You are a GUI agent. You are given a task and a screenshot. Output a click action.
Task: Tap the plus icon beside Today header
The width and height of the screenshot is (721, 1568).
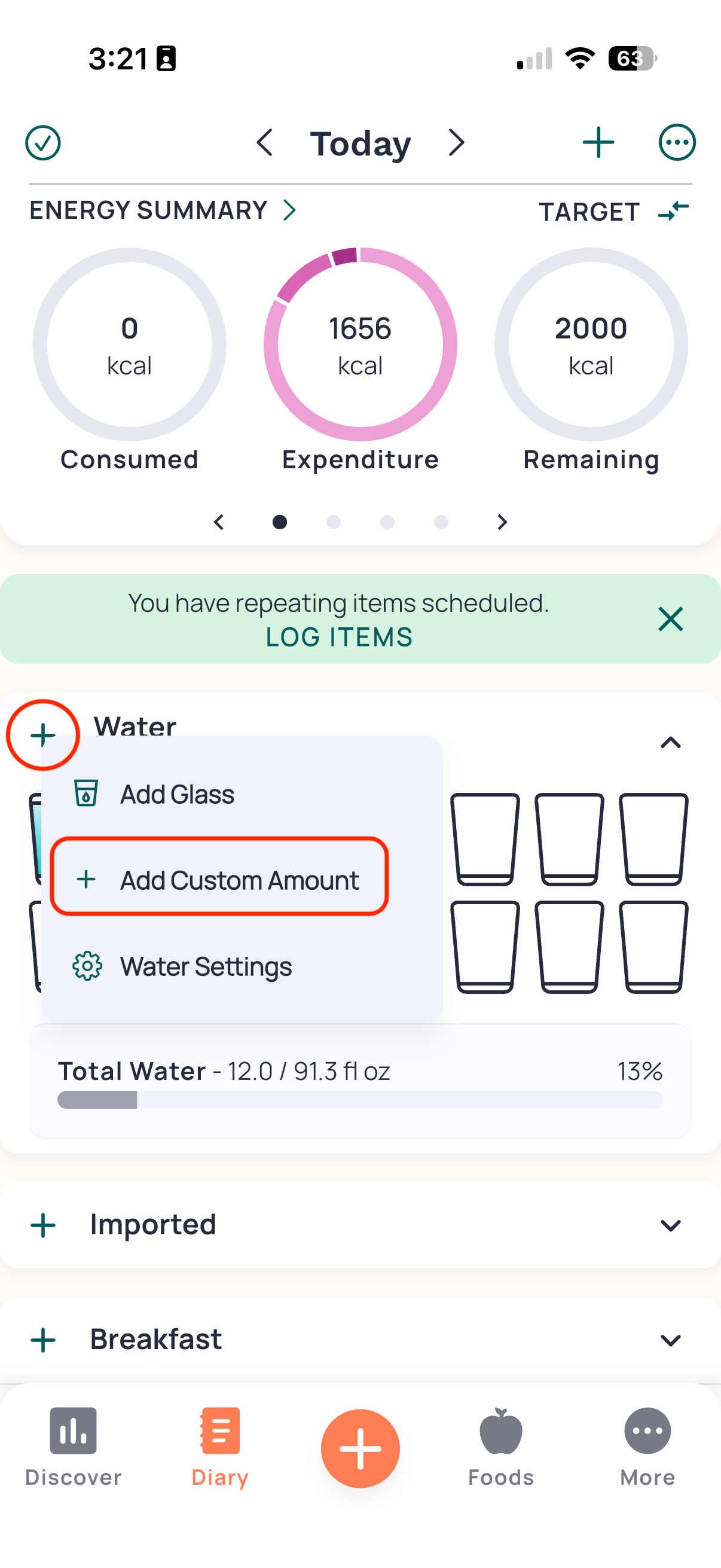598,142
